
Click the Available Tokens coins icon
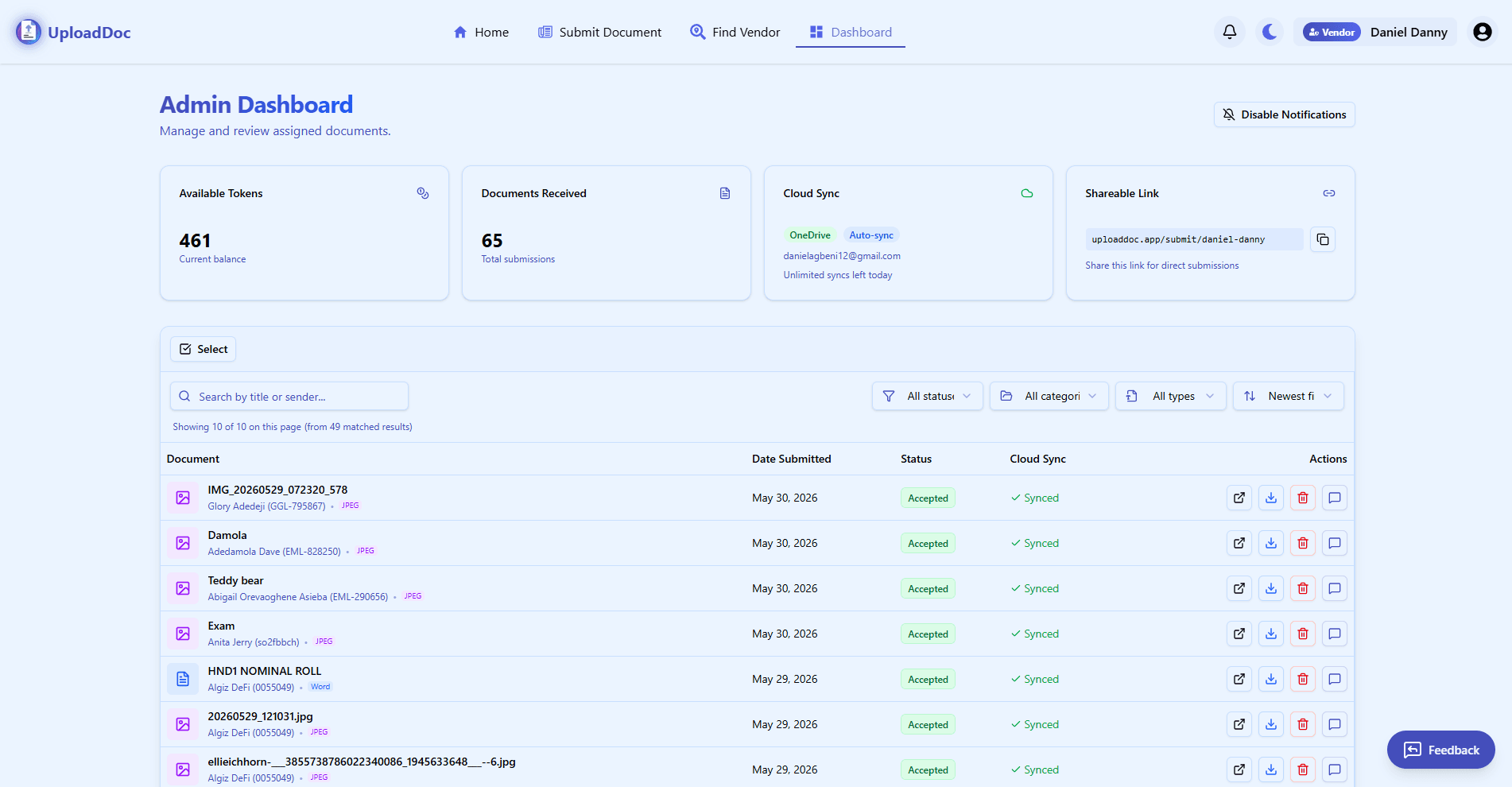tap(423, 193)
